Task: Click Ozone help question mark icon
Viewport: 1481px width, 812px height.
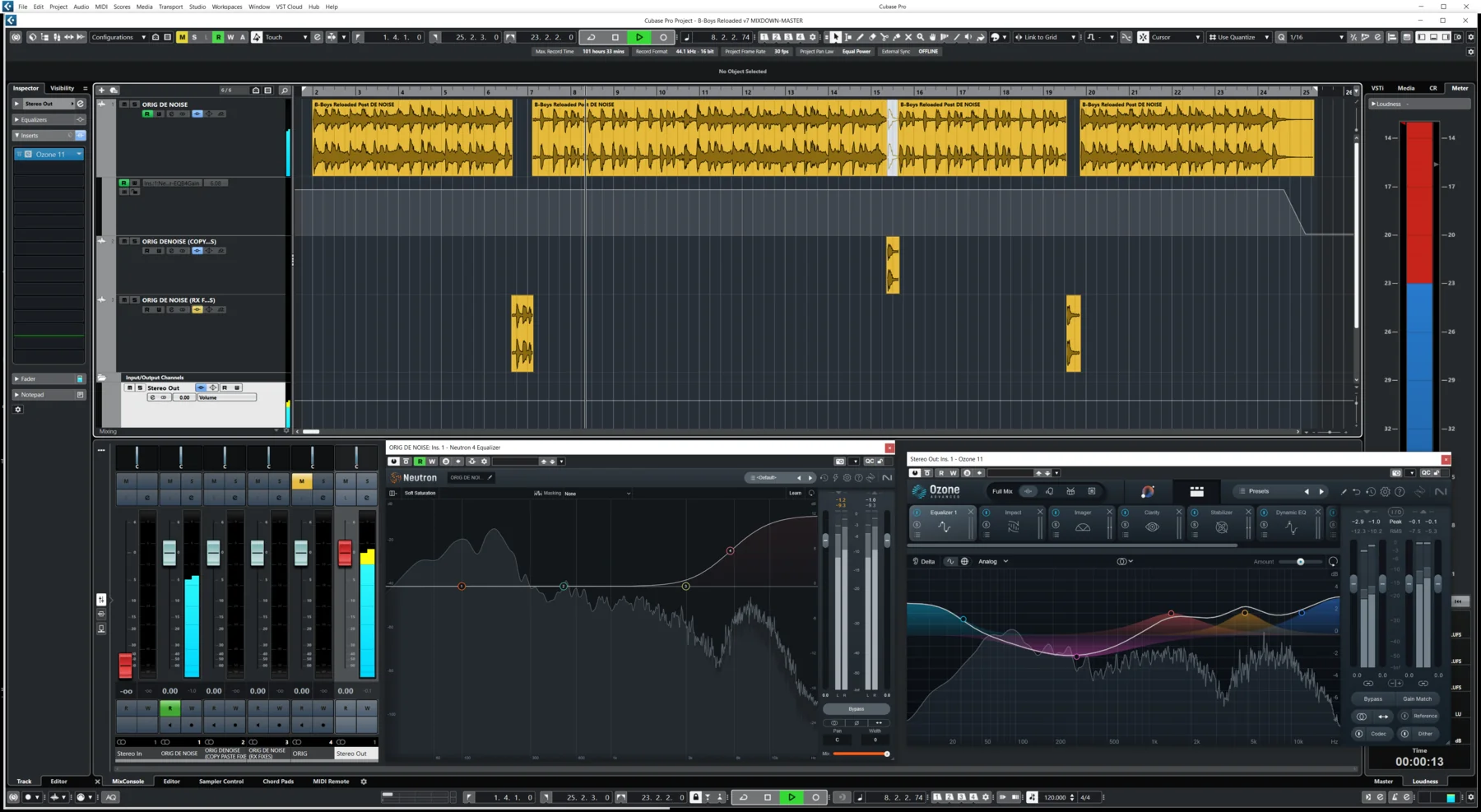Action: (x=1400, y=492)
